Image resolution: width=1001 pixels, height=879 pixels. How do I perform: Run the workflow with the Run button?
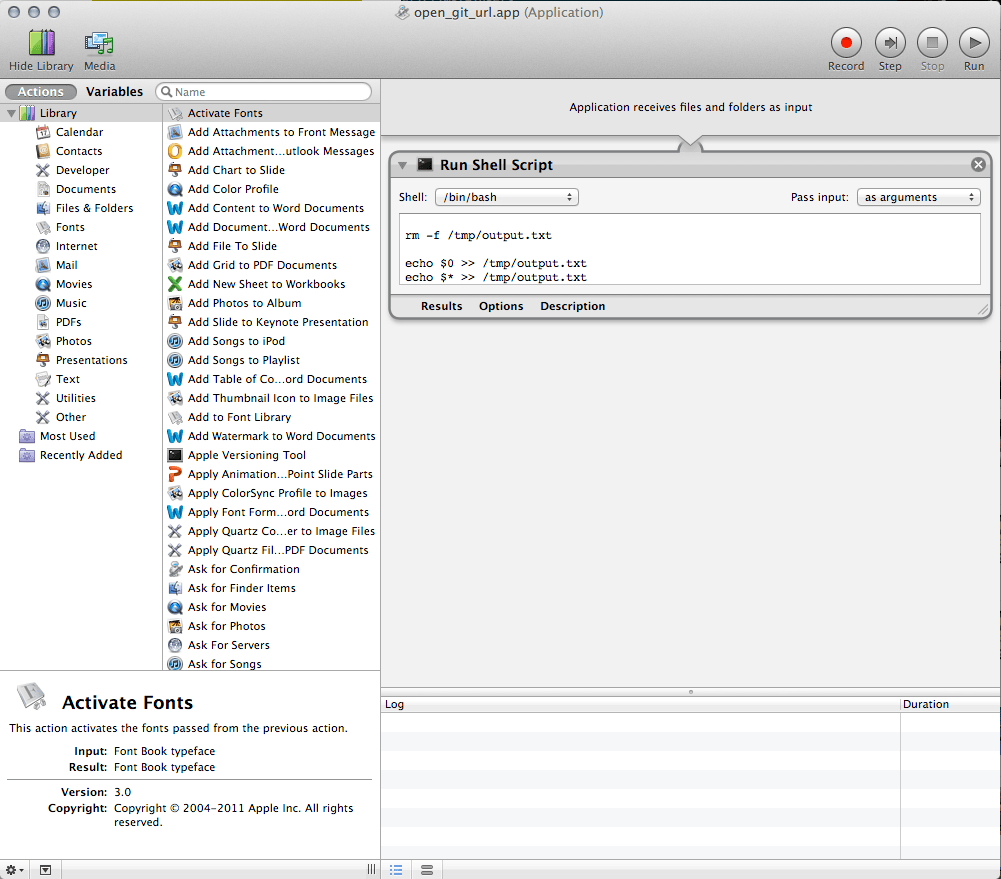[974, 43]
